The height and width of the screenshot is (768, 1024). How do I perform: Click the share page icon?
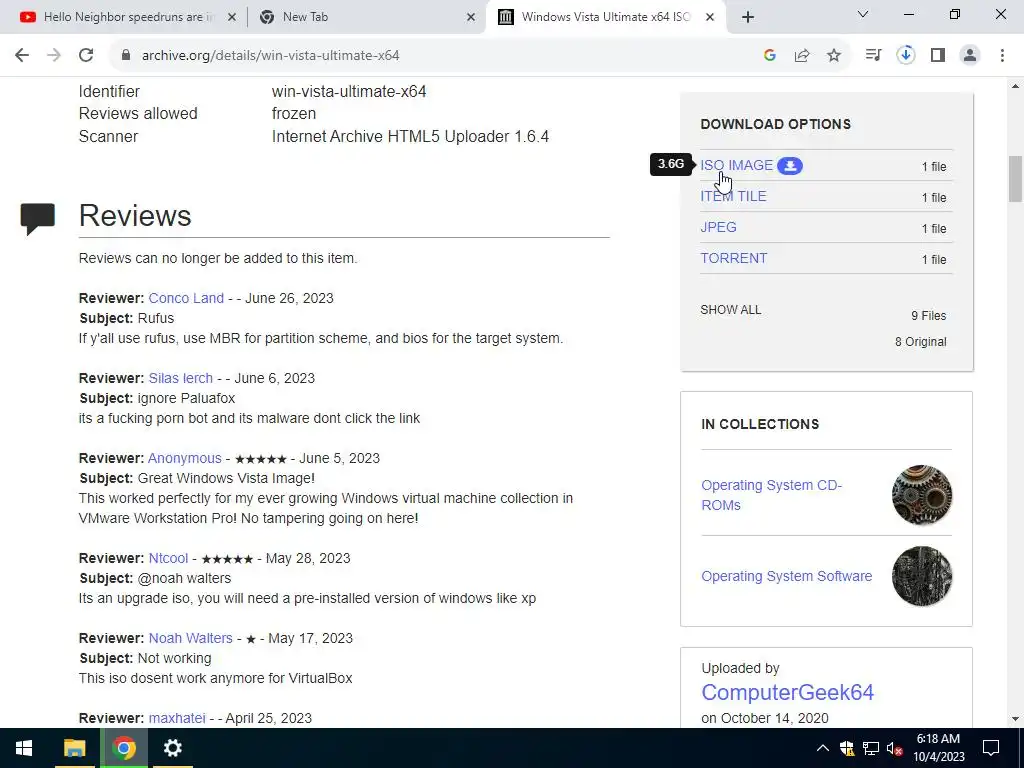[x=802, y=56]
